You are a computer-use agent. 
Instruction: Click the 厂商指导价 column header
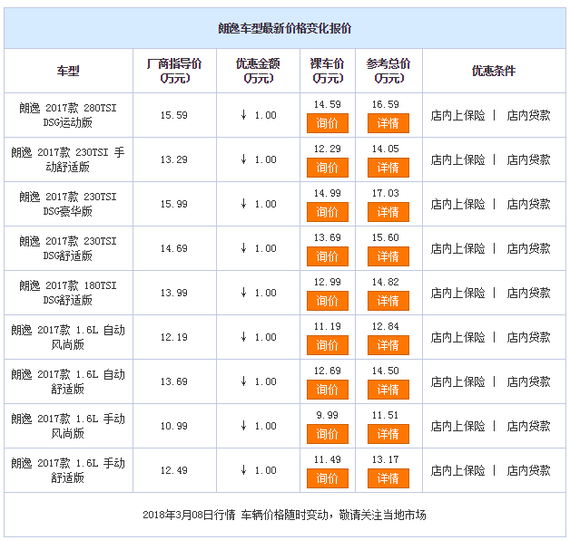174,71
